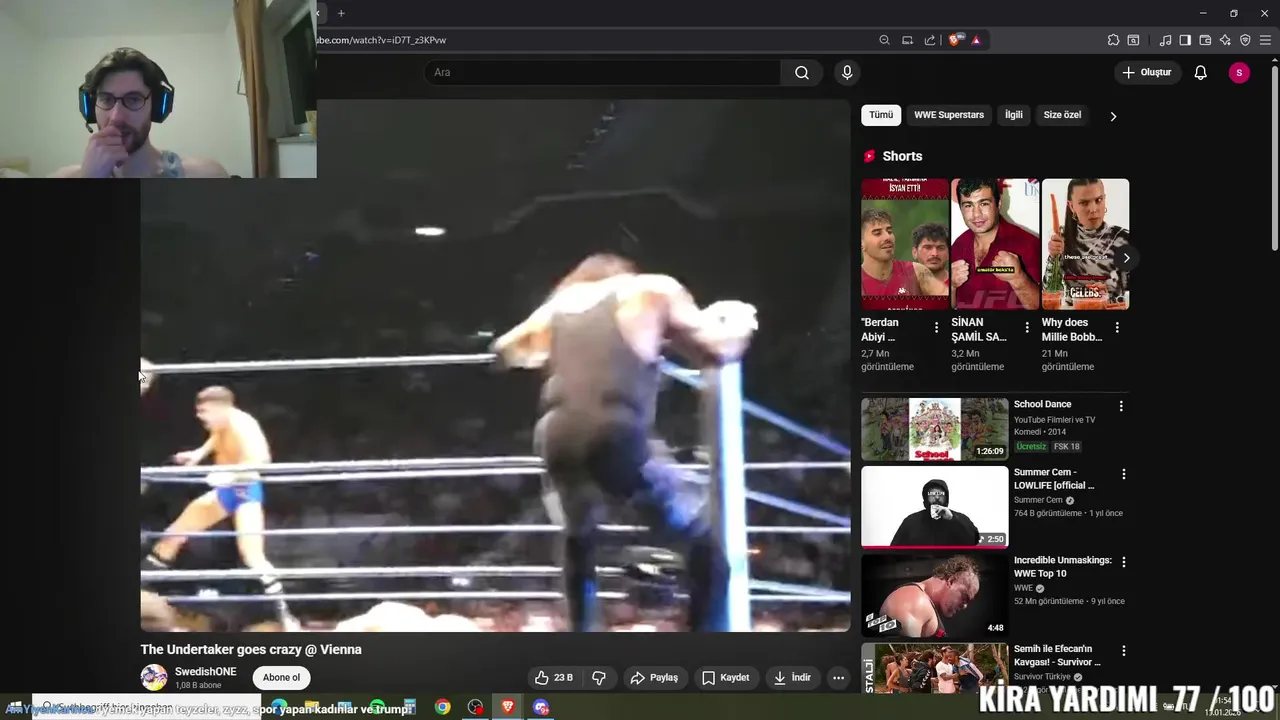Click the İndir download button
The height and width of the screenshot is (720, 1280).
click(x=792, y=678)
